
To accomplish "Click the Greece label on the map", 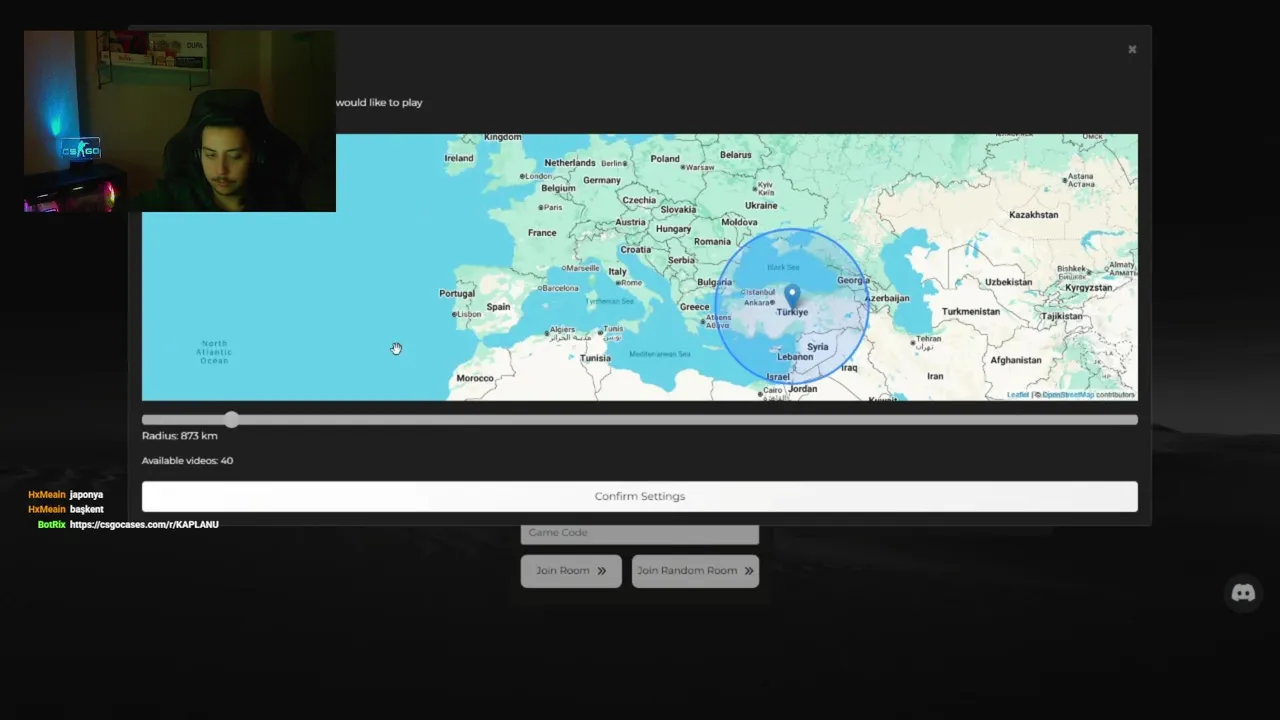I will pos(695,307).
